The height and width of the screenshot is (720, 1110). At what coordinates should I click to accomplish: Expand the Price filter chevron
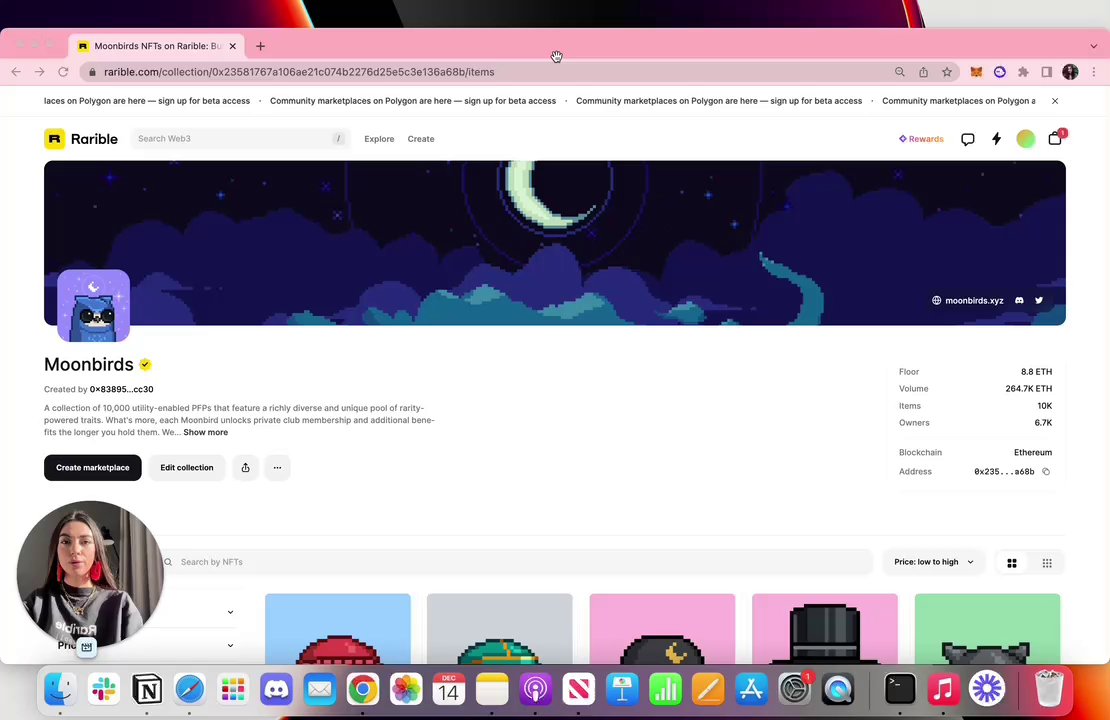pos(230,645)
